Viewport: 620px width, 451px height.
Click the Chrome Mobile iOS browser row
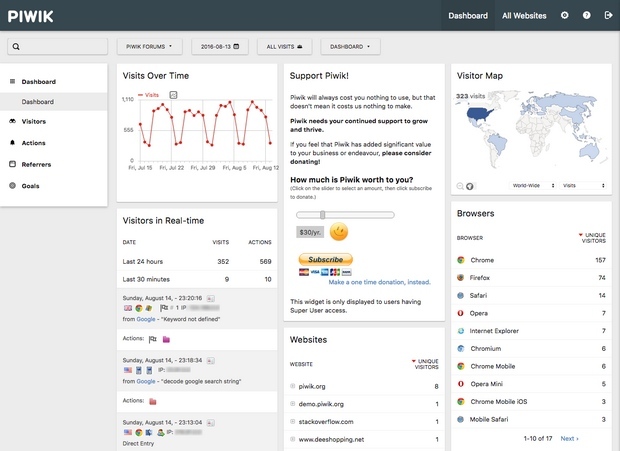click(531, 401)
